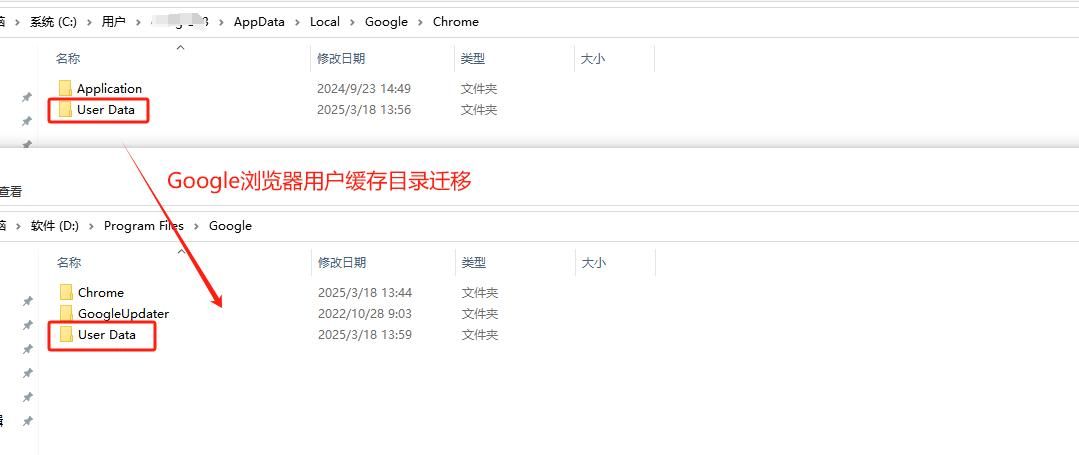Select the Application folder icon
This screenshot has height=455, width=1079.
(x=65, y=88)
